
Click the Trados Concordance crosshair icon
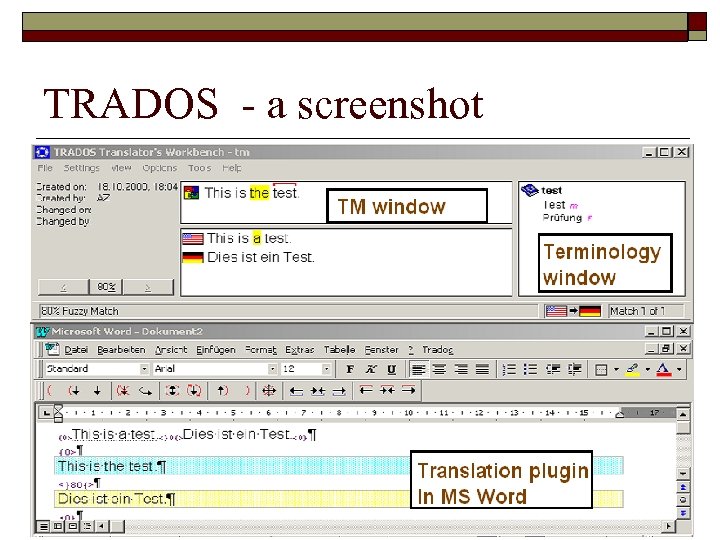coord(269,391)
